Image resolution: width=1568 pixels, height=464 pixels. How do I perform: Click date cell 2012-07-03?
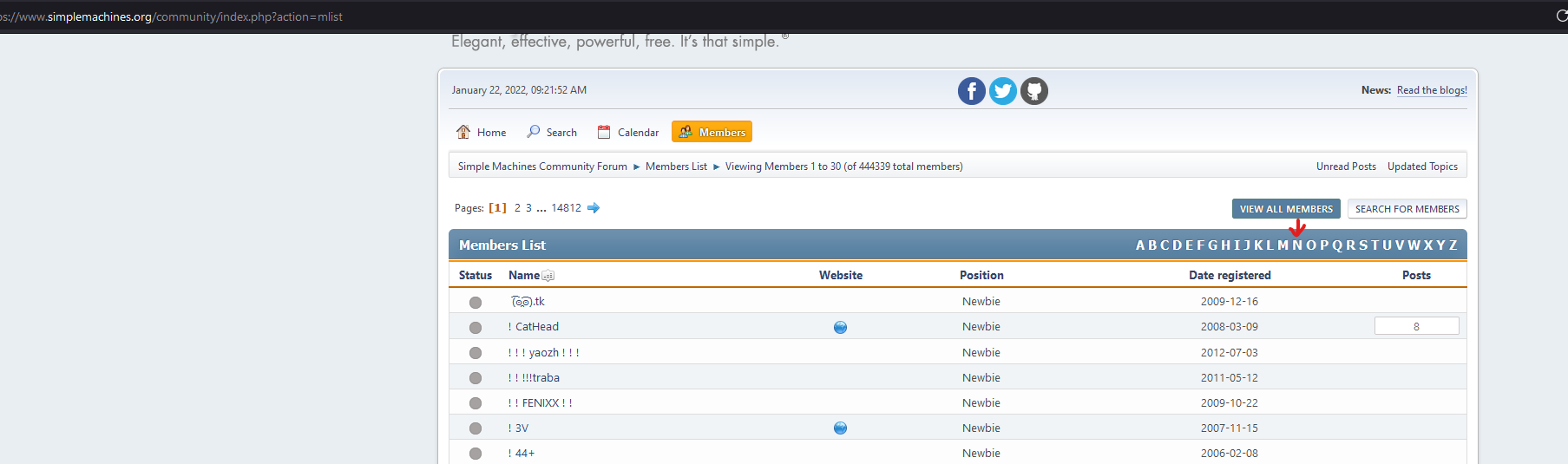(1230, 353)
